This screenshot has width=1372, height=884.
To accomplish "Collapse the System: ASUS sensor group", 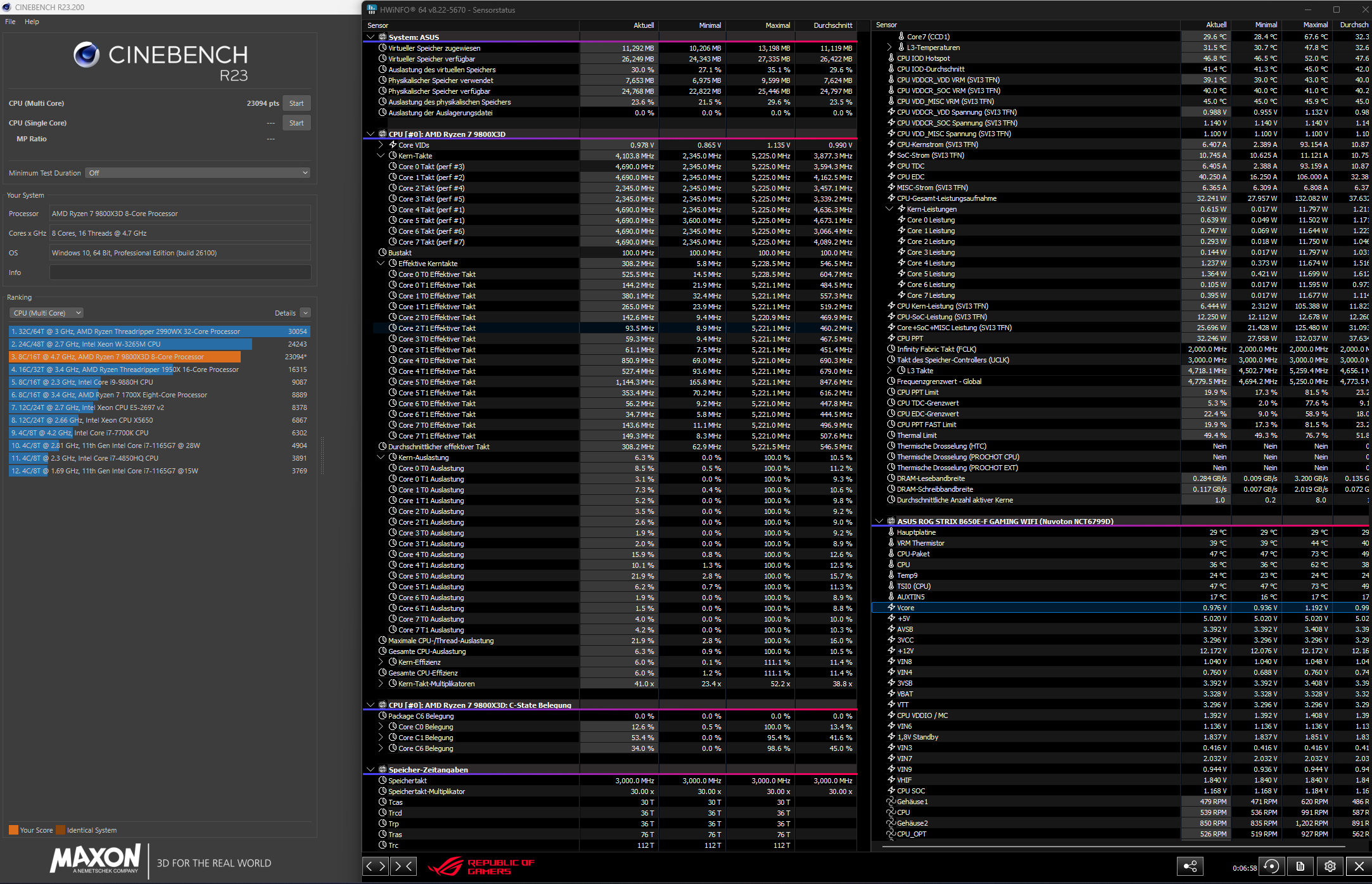I will (371, 37).
